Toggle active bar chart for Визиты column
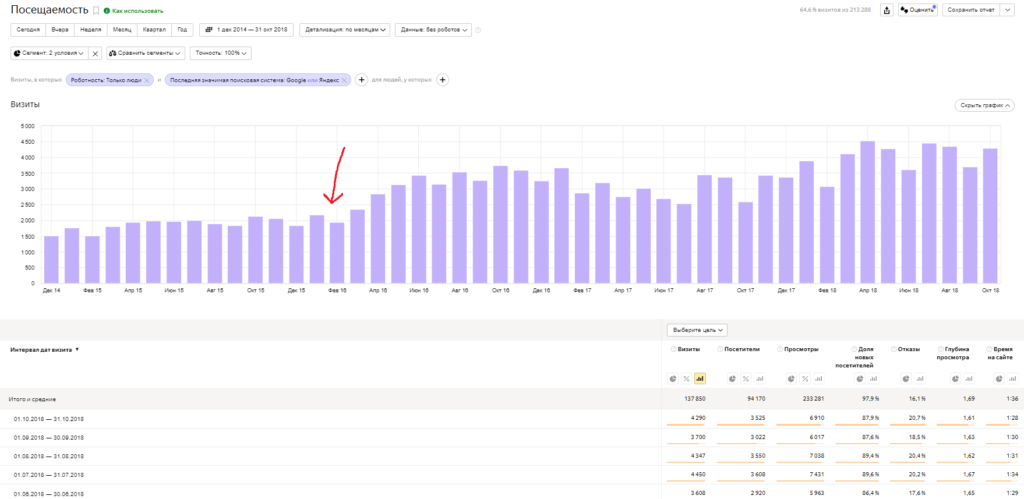The width and height of the screenshot is (1024, 499). coord(700,379)
